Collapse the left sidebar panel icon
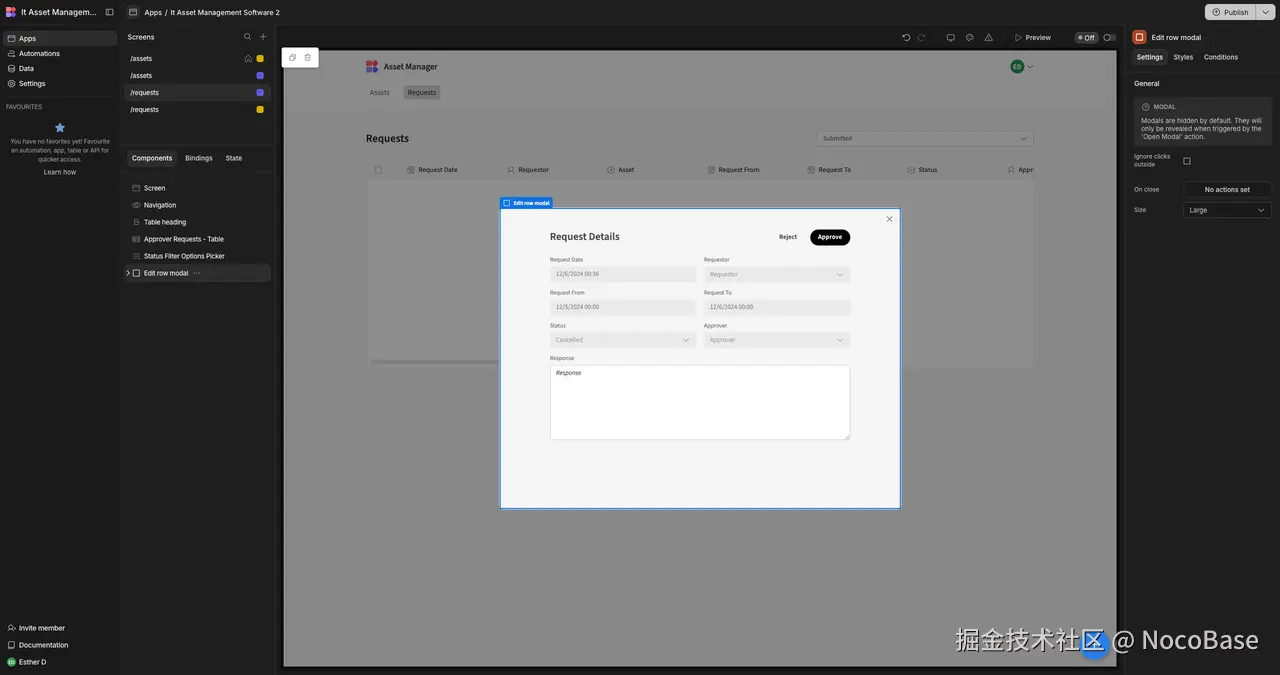Viewport: 1280px width, 675px height. pos(110,12)
